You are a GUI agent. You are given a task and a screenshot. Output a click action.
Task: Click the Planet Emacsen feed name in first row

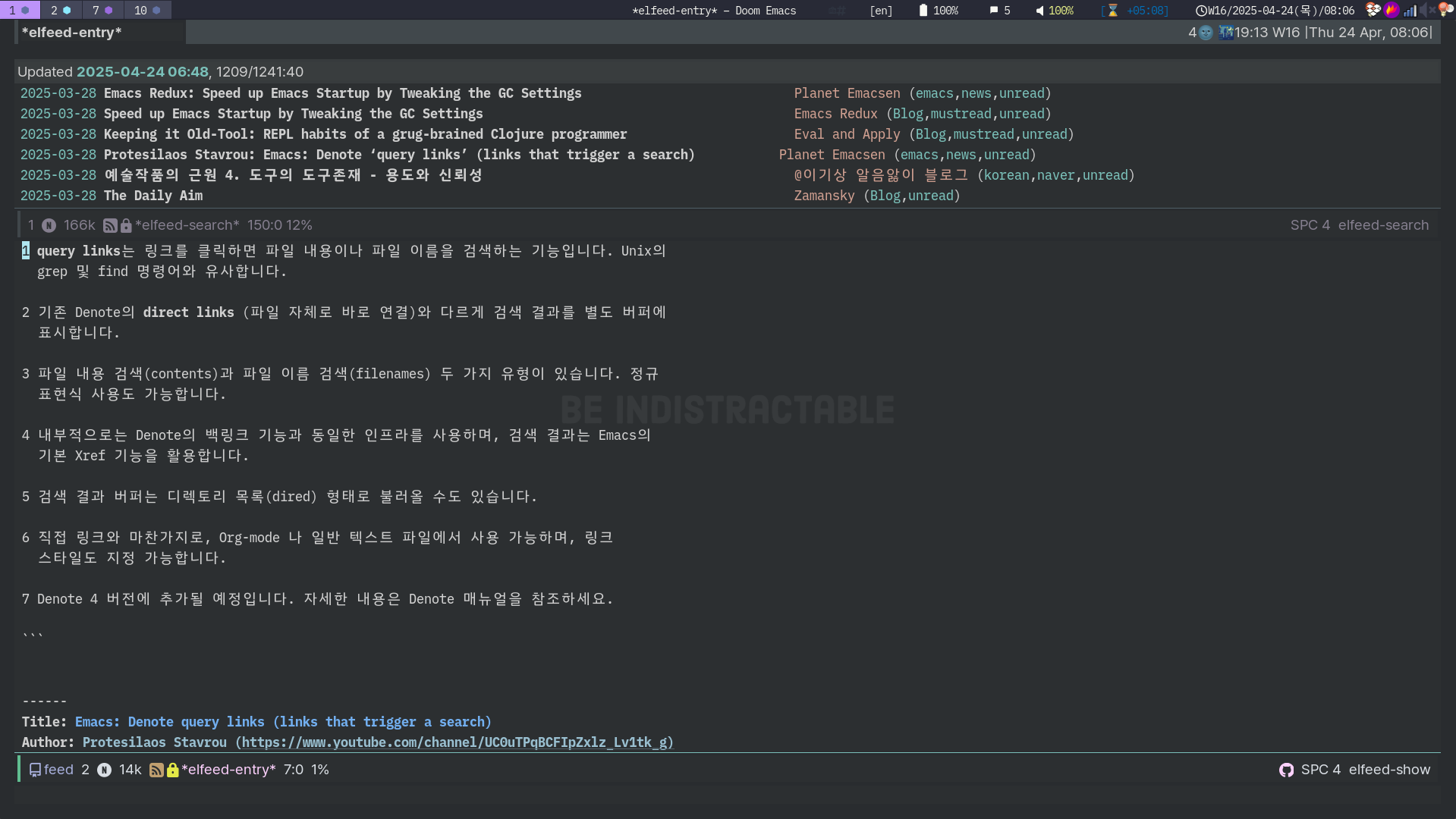tap(847, 93)
